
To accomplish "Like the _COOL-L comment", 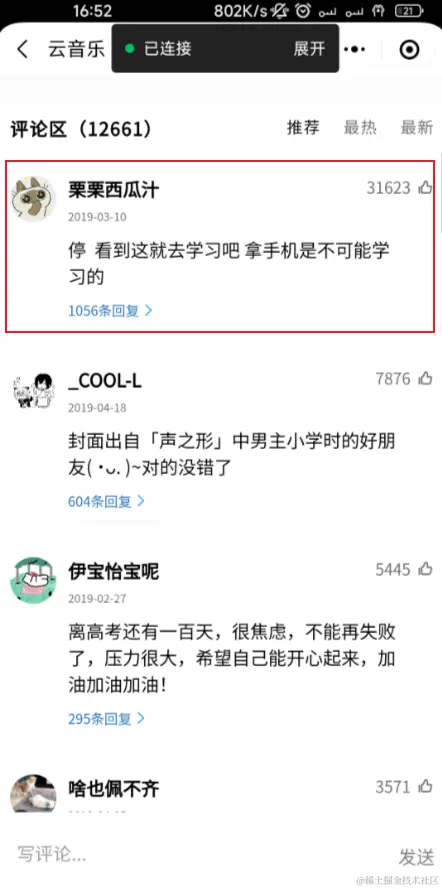I will (x=425, y=378).
